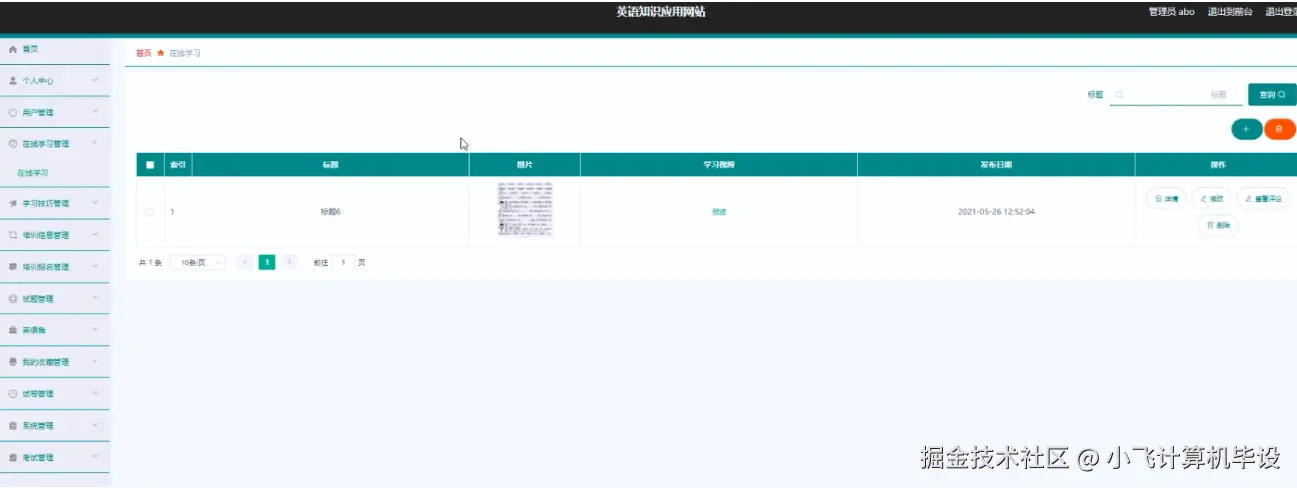The width and height of the screenshot is (1297, 488).
Task: Click the 共 1 条 total count text
Action: pos(150,262)
